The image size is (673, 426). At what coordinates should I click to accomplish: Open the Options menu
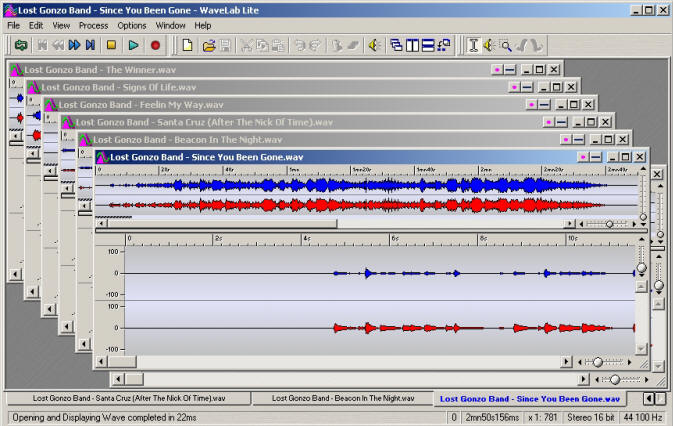pyautogui.click(x=132, y=26)
